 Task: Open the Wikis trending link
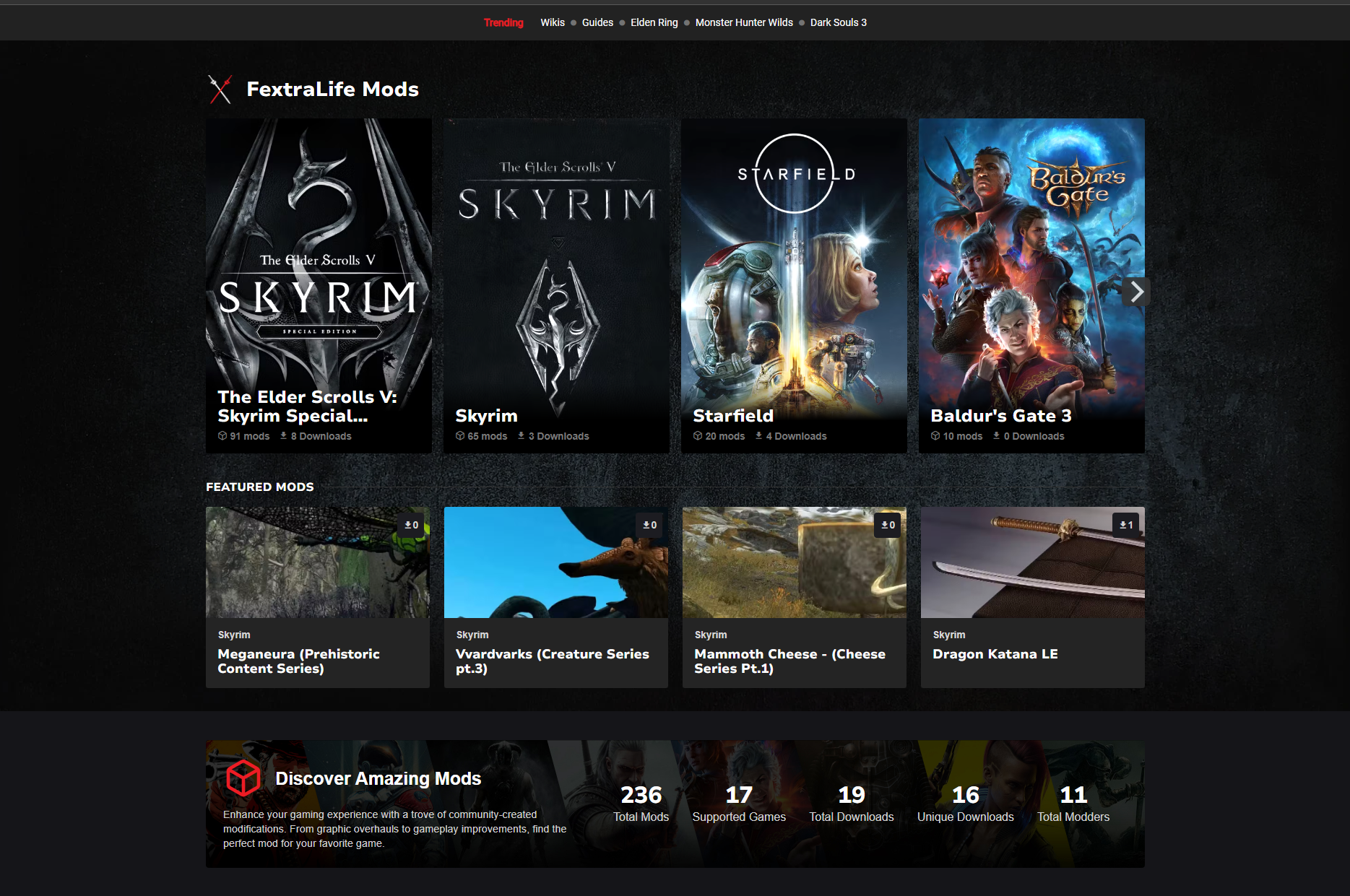click(553, 22)
